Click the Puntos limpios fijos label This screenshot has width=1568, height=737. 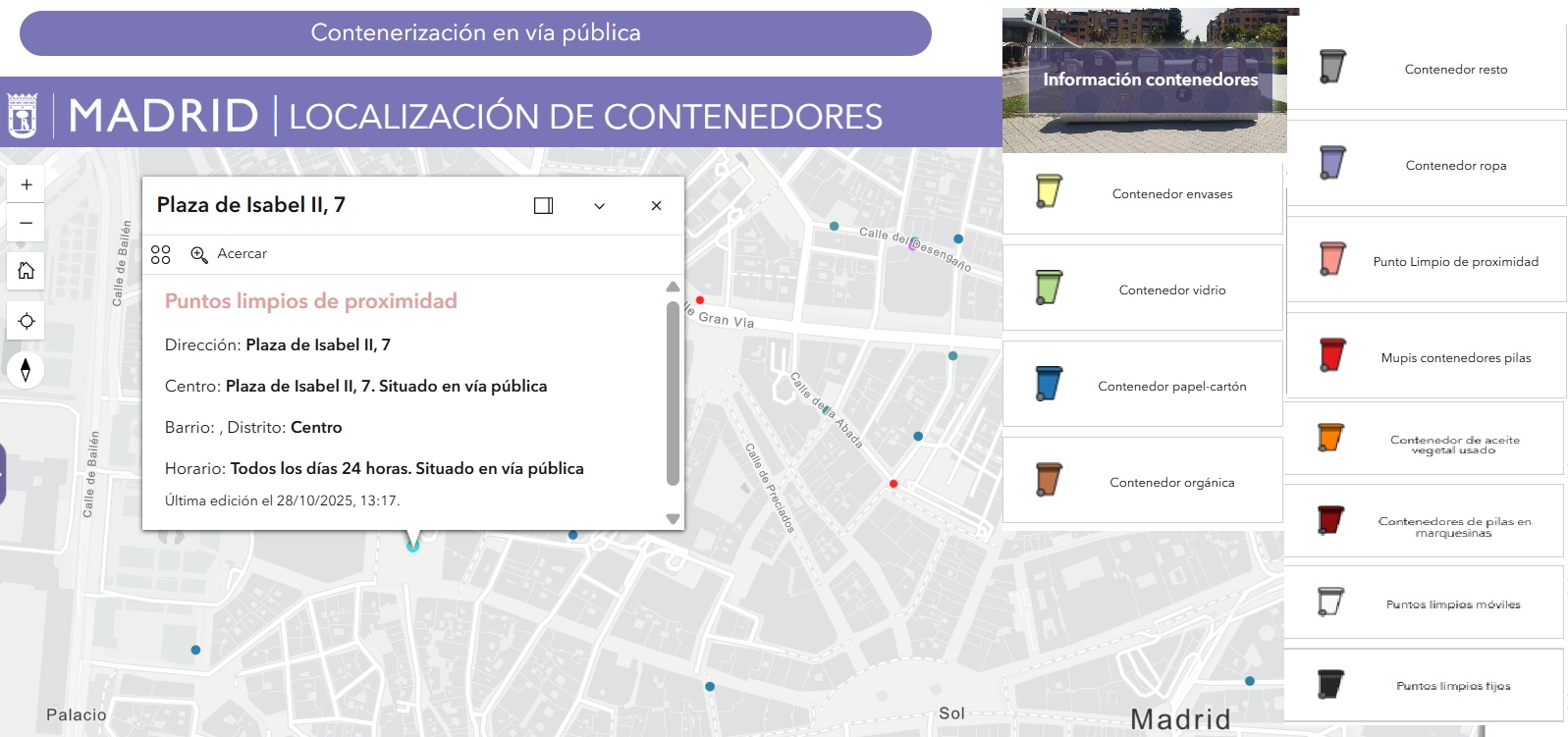[x=1453, y=686]
